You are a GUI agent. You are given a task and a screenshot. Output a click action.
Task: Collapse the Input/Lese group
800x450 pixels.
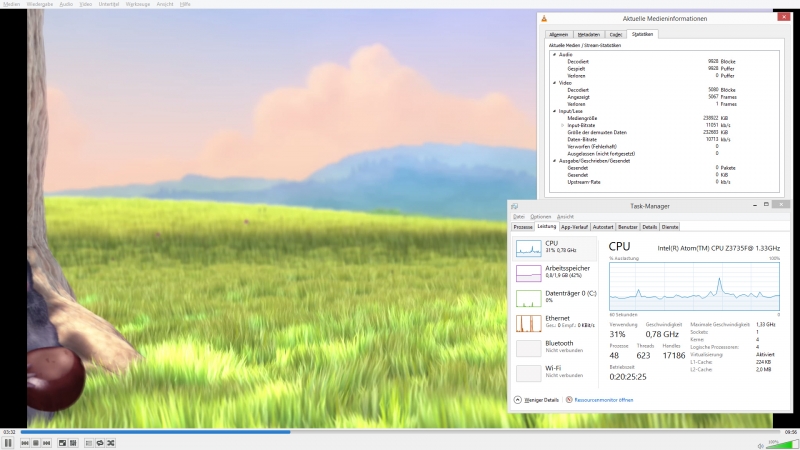(555, 111)
